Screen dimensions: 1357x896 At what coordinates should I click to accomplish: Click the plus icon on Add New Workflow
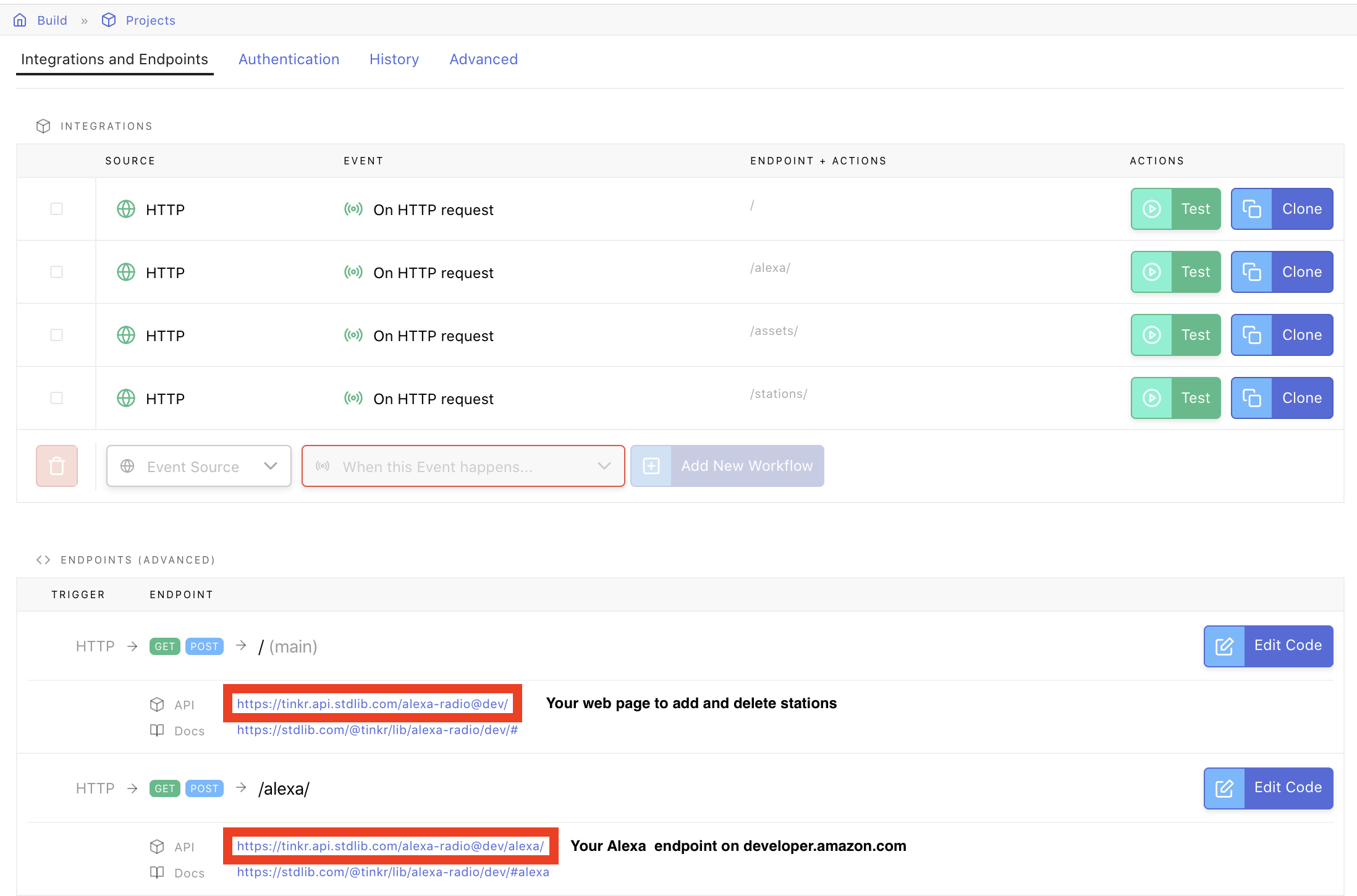[x=651, y=466]
